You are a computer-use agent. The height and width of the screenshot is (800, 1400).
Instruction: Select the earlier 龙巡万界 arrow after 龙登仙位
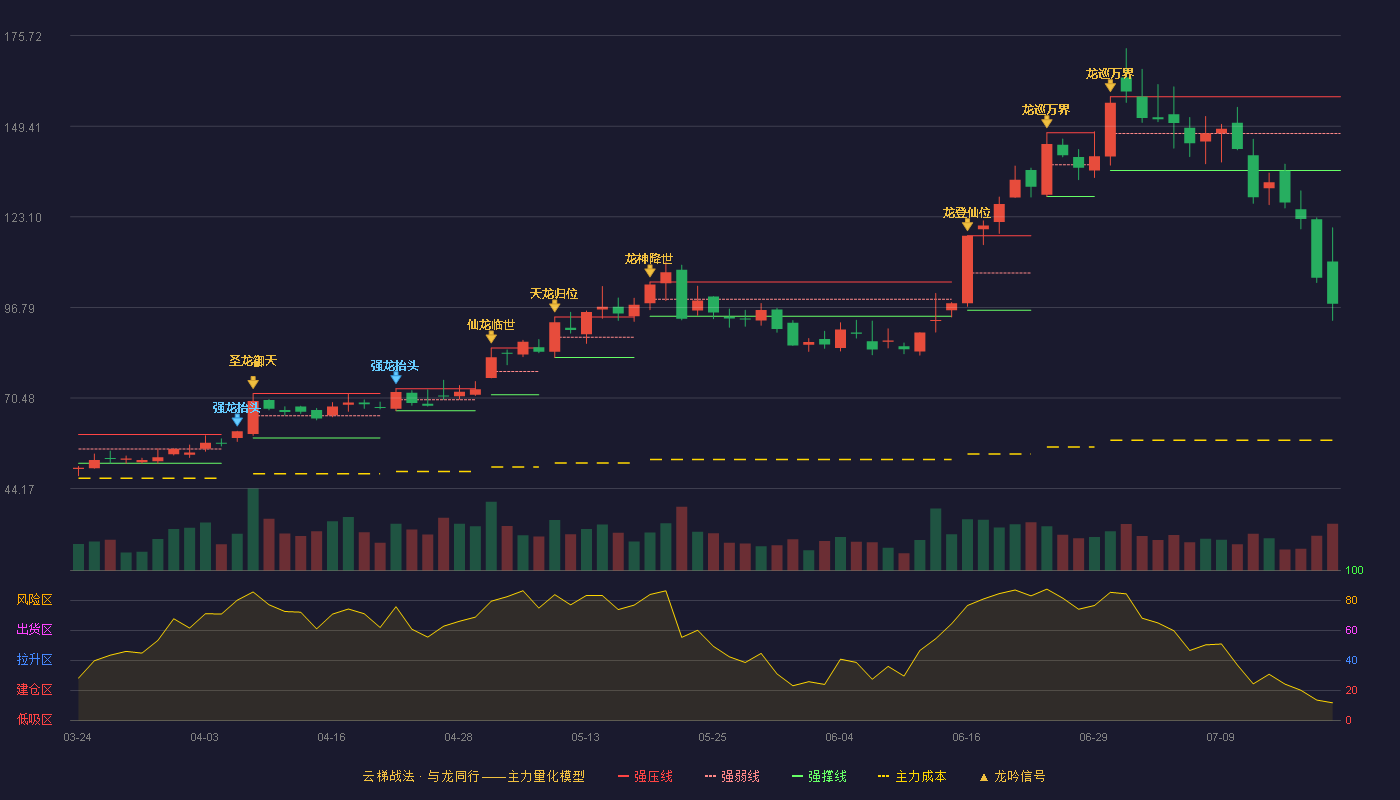(x=1047, y=122)
